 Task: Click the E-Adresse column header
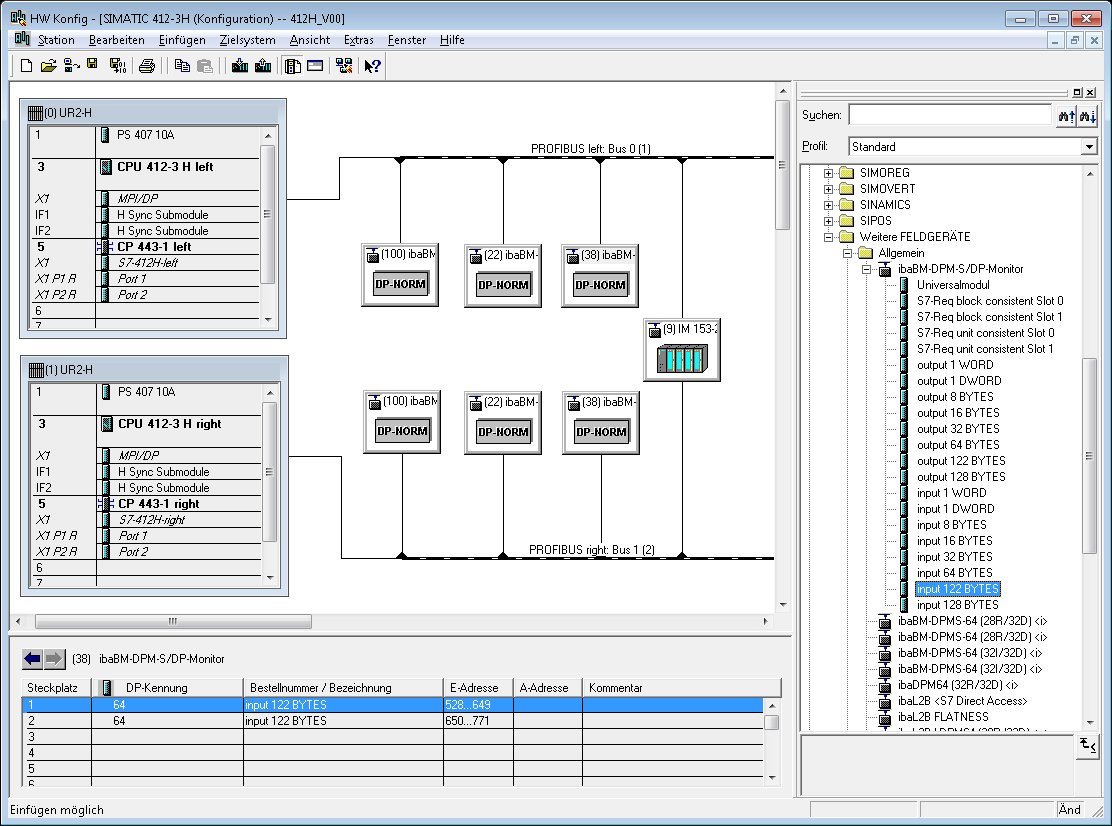click(x=478, y=688)
